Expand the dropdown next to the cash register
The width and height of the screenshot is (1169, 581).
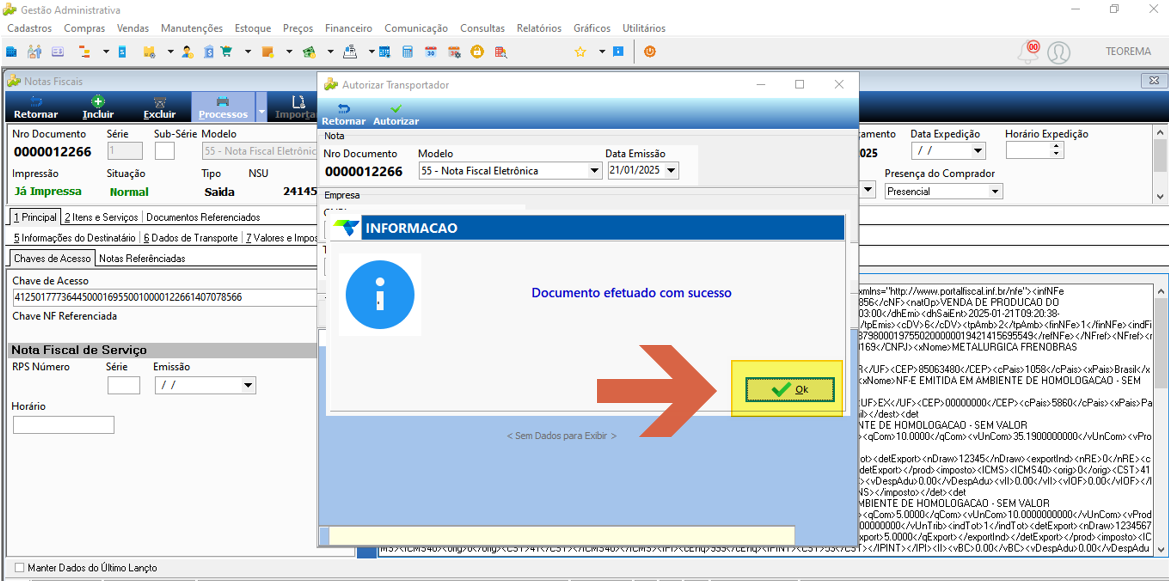pos(371,51)
